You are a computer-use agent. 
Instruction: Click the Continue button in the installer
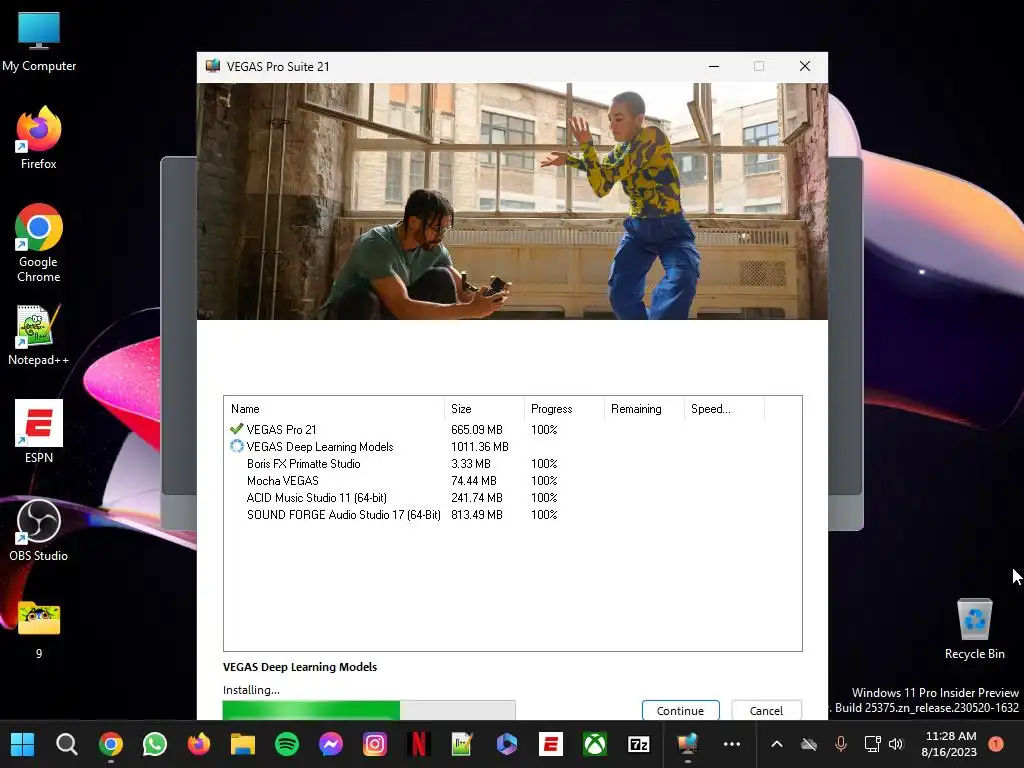coord(680,711)
